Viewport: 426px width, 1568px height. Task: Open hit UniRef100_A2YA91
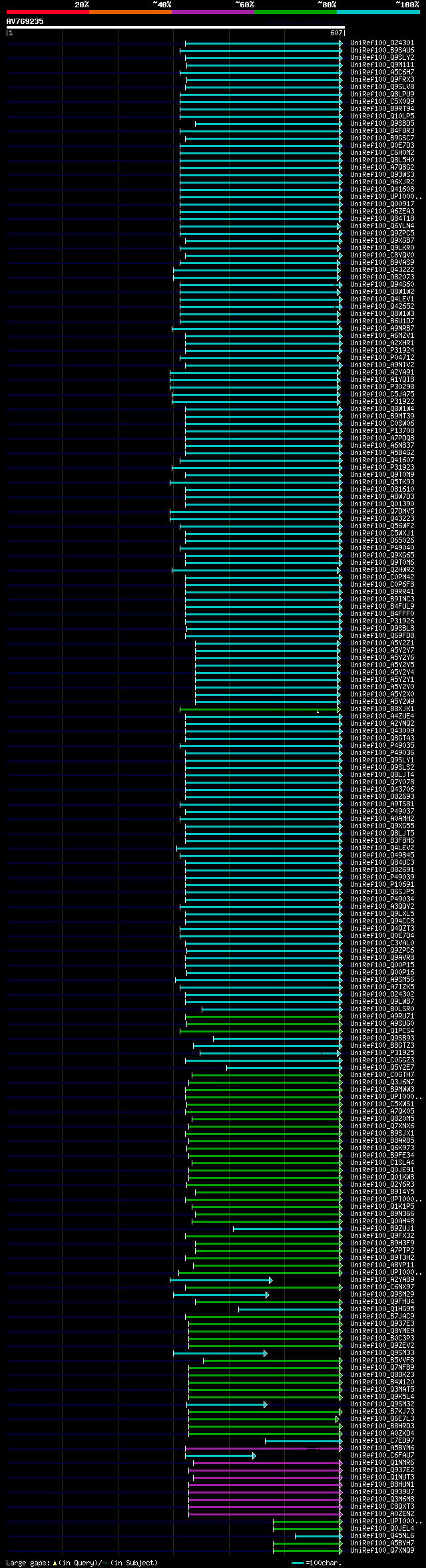tap(382, 372)
